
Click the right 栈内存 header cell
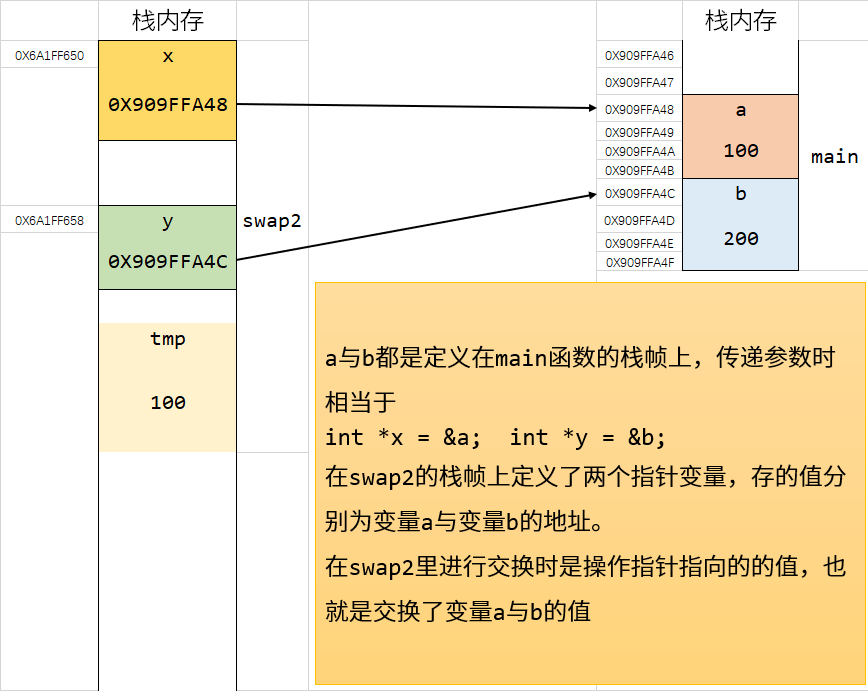pos(740,20)
